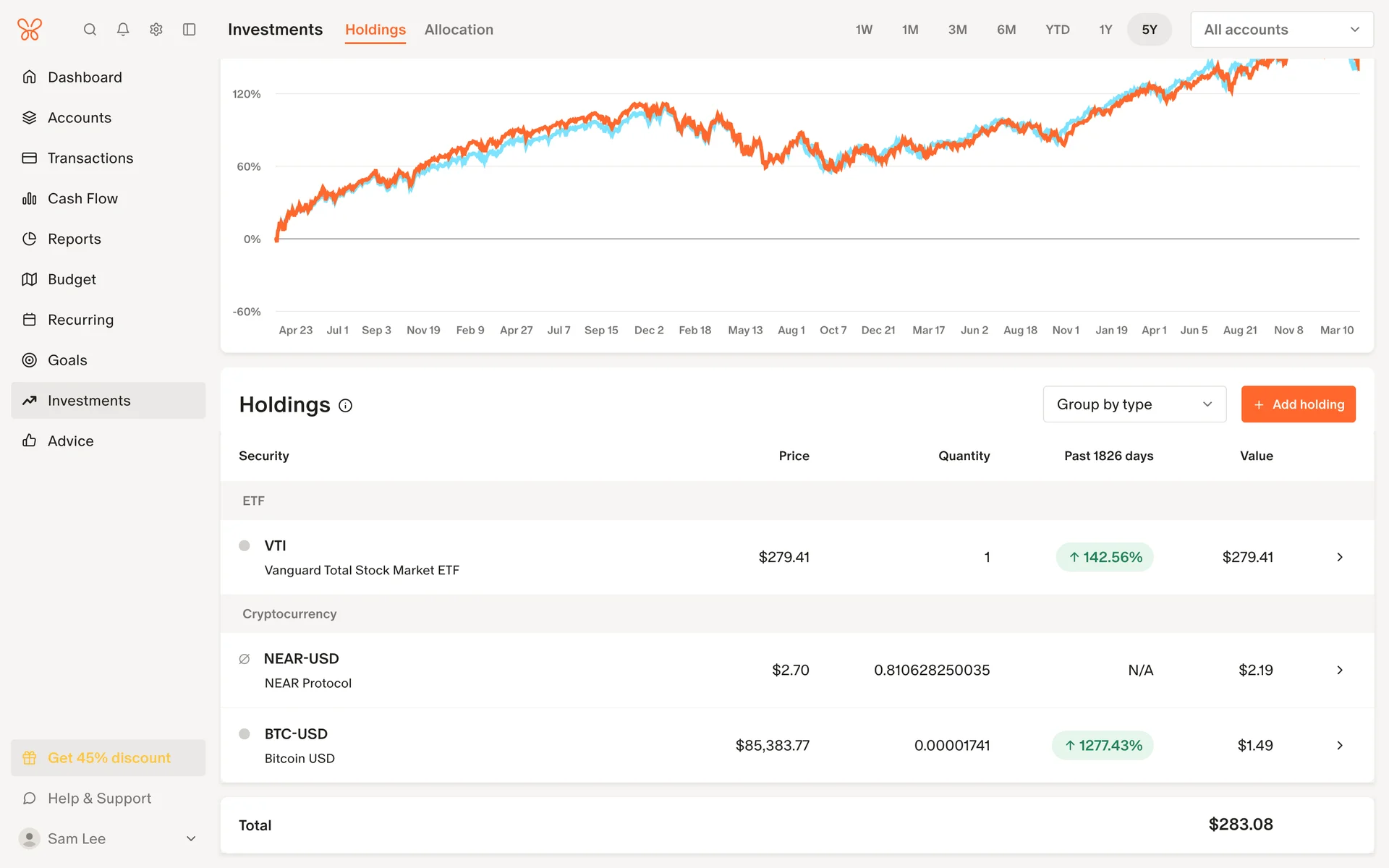Click the Add holding button
The height and width of the screenshot is (868, 1389).
click(1298, 404)
